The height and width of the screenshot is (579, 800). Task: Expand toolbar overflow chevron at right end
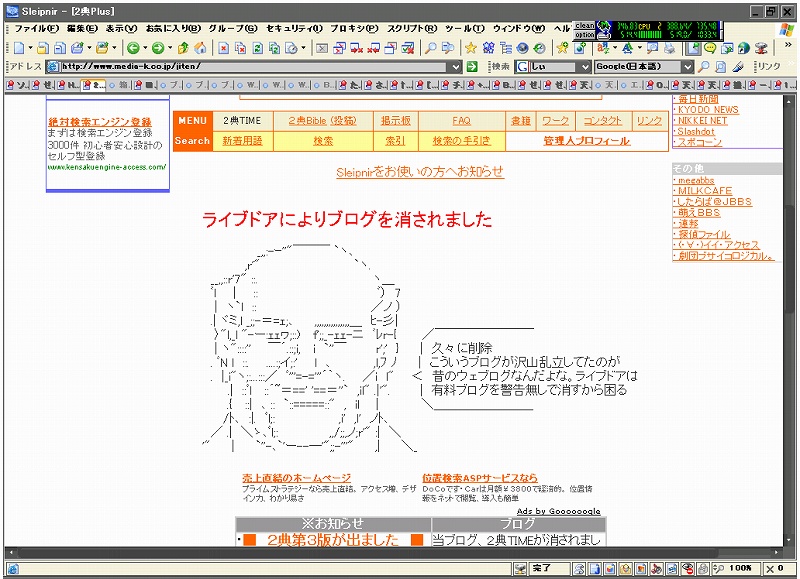(788, 45)
